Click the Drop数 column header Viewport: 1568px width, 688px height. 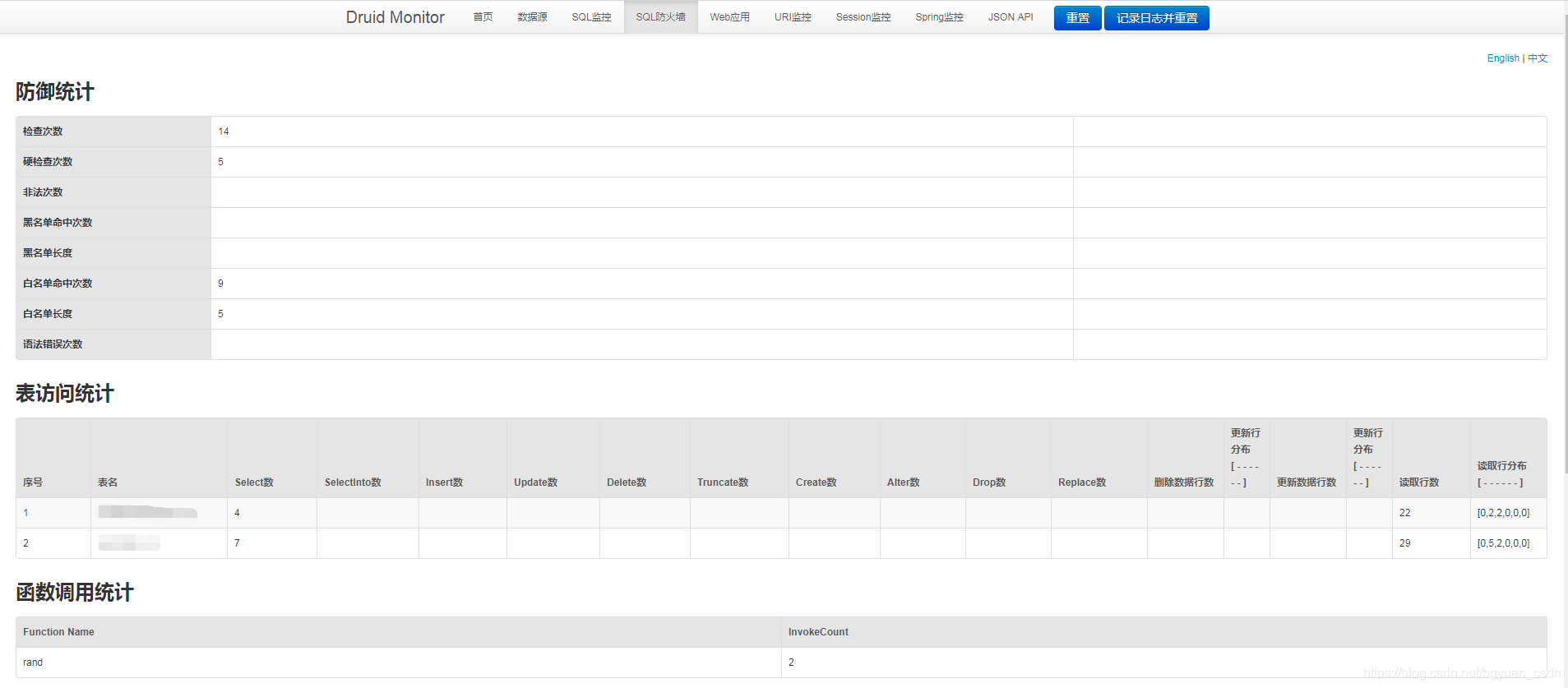(x=989, y=483)
